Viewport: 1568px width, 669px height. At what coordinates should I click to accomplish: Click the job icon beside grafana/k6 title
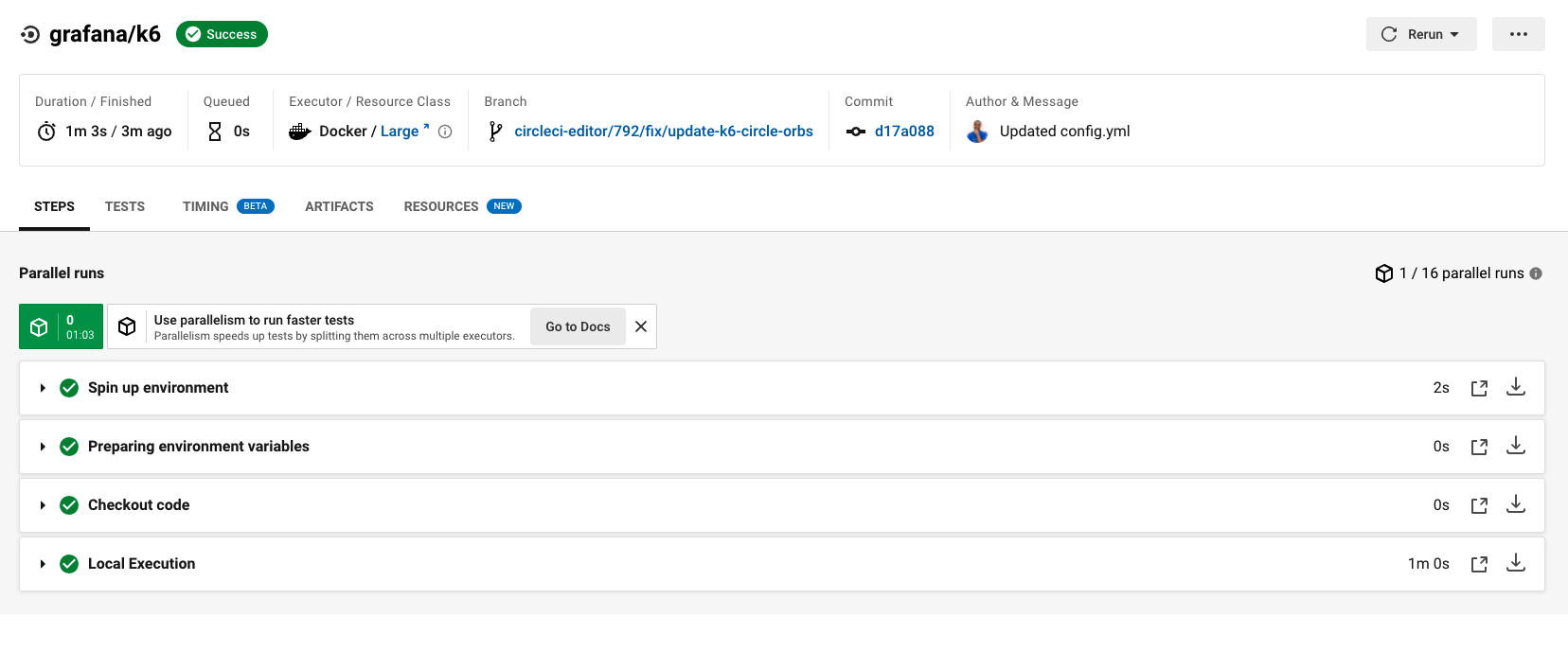click(30, 34)
